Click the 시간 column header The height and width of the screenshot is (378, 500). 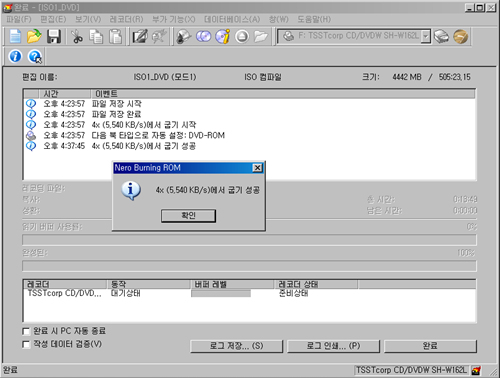click(x=65, y=94)
